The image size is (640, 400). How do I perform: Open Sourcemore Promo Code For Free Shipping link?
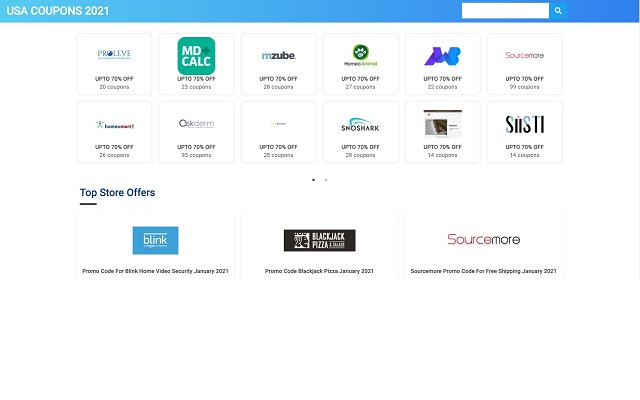(483, 271)
